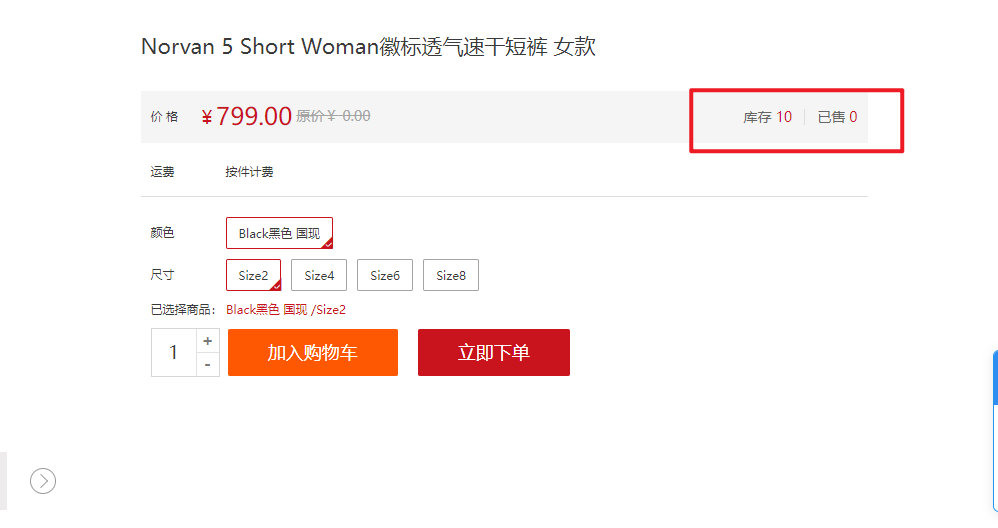Add item with 加入购物车 button

click(x=313, y=352)
